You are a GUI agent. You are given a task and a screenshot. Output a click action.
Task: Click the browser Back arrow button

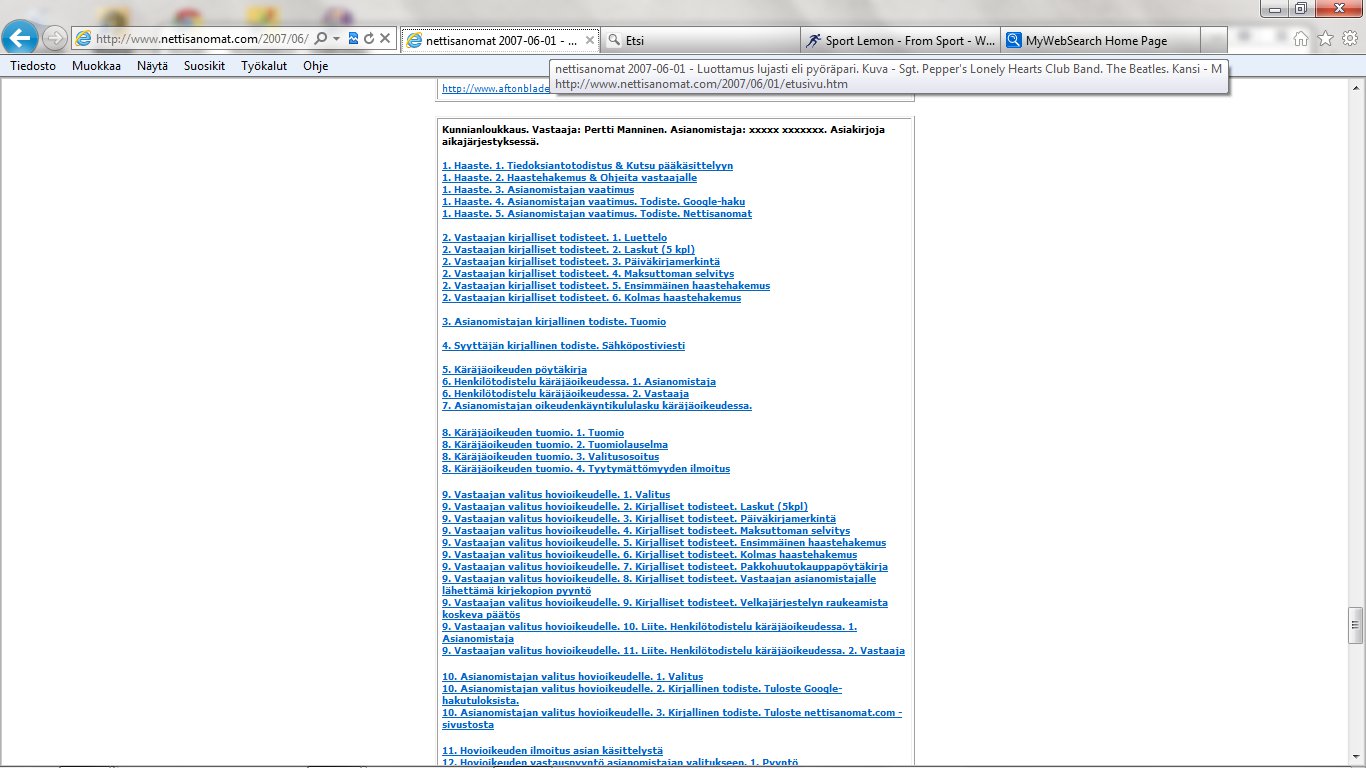20,39
